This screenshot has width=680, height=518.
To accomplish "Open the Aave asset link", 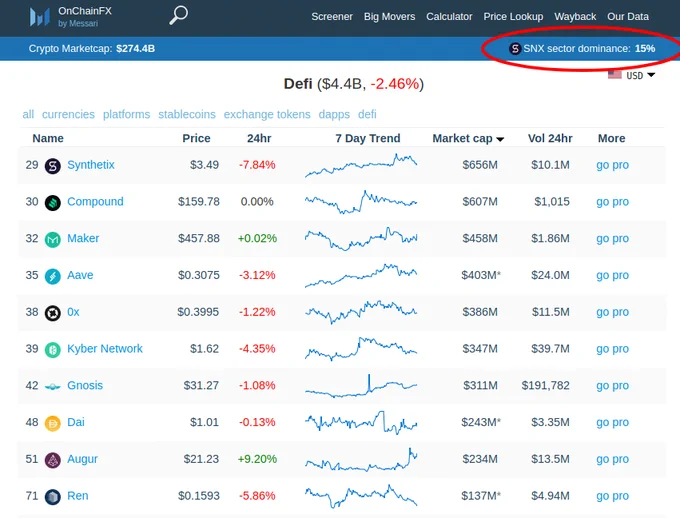I will tap(80, 275).
